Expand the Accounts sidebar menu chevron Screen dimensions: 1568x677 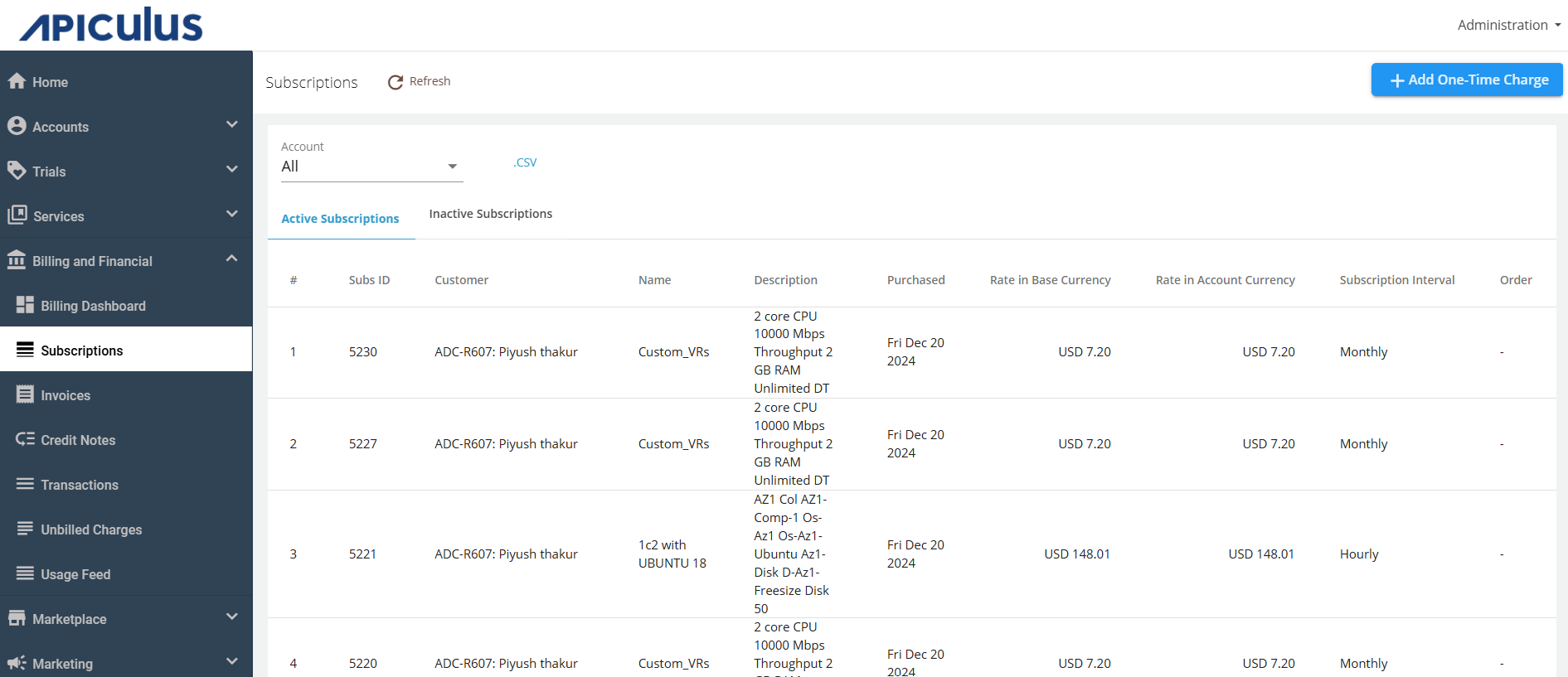click(232, 125)
